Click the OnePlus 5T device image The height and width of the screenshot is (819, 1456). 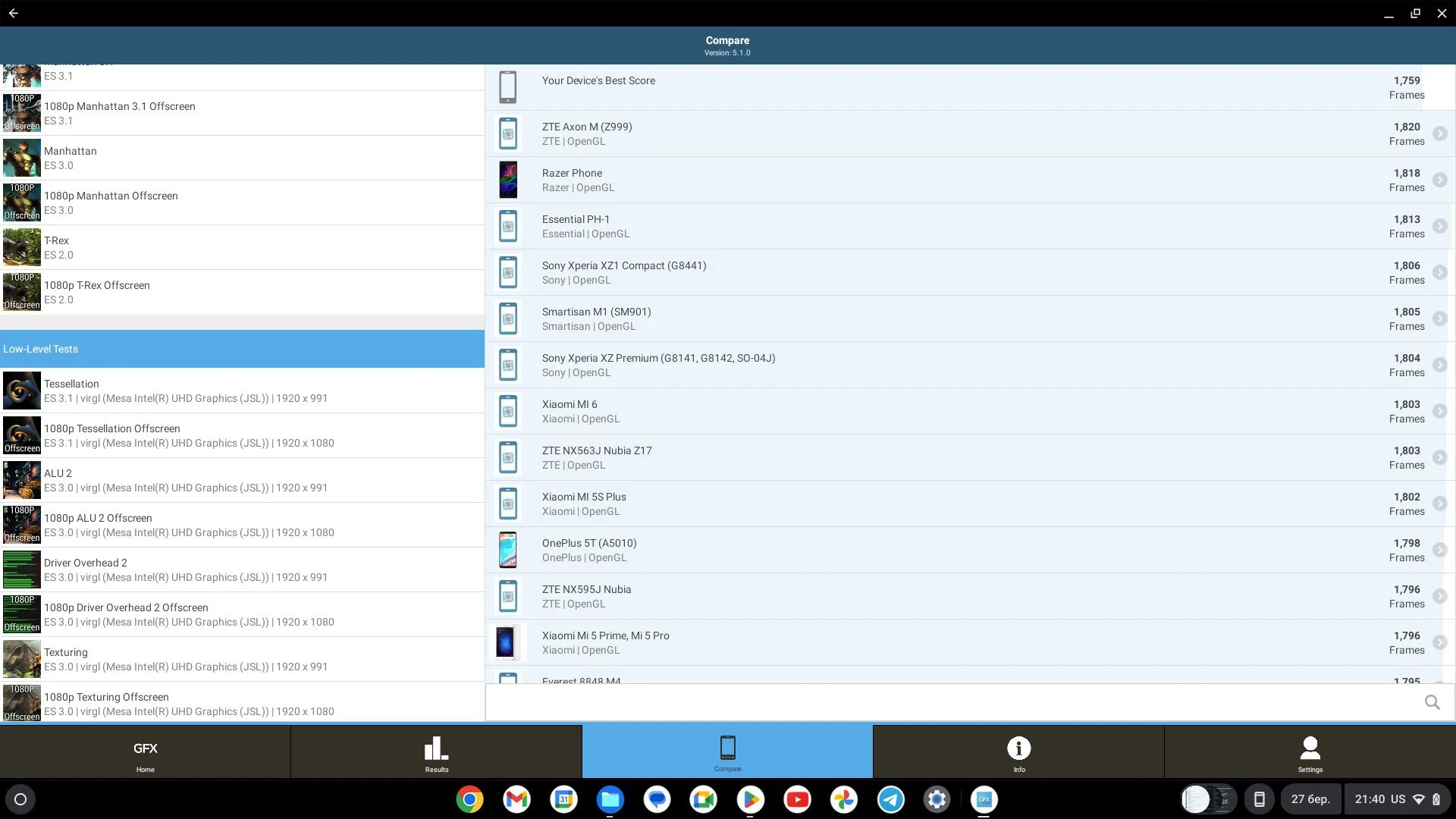point(508,550)
